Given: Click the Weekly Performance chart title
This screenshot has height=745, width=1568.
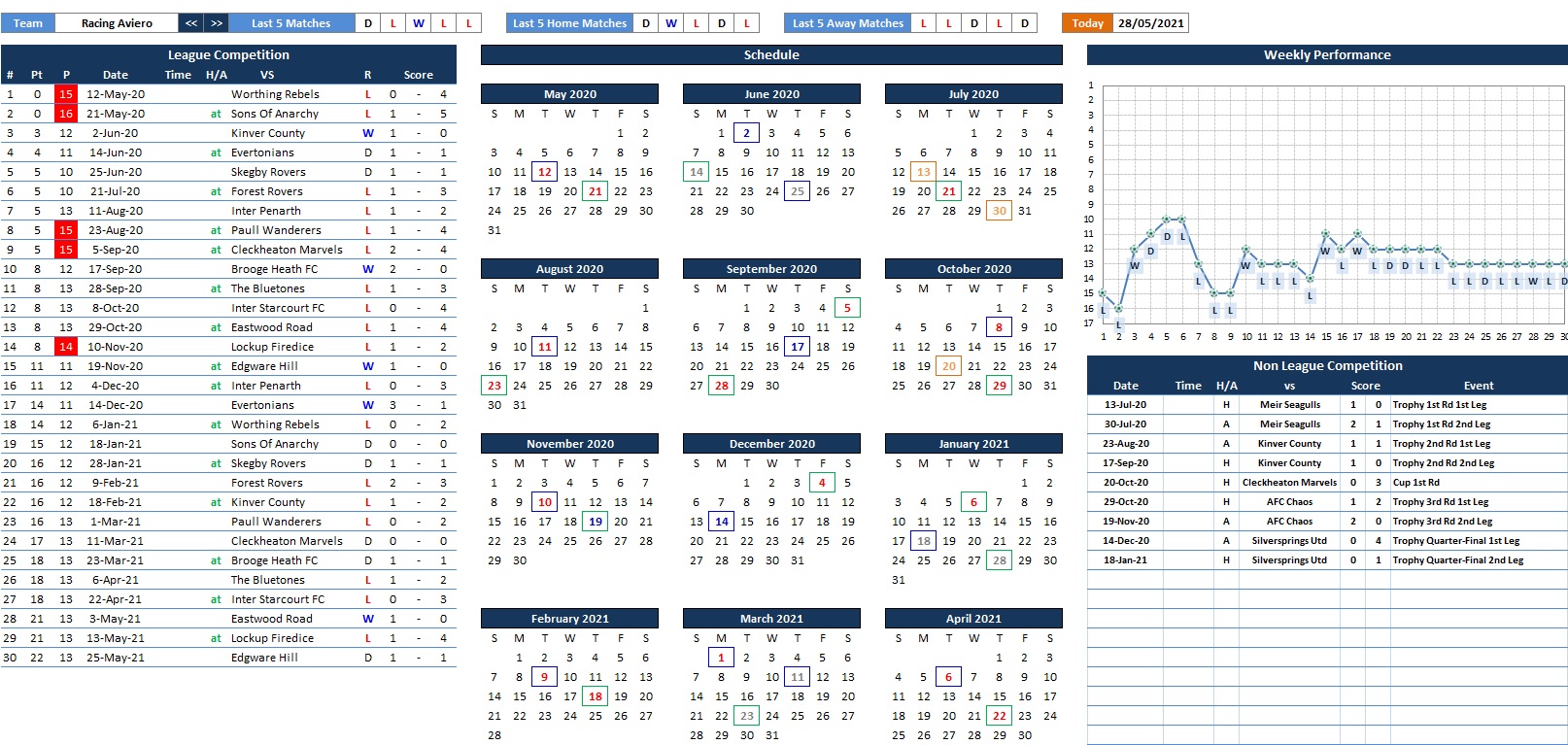Looking at the screenshot, I should point(1326,55).
